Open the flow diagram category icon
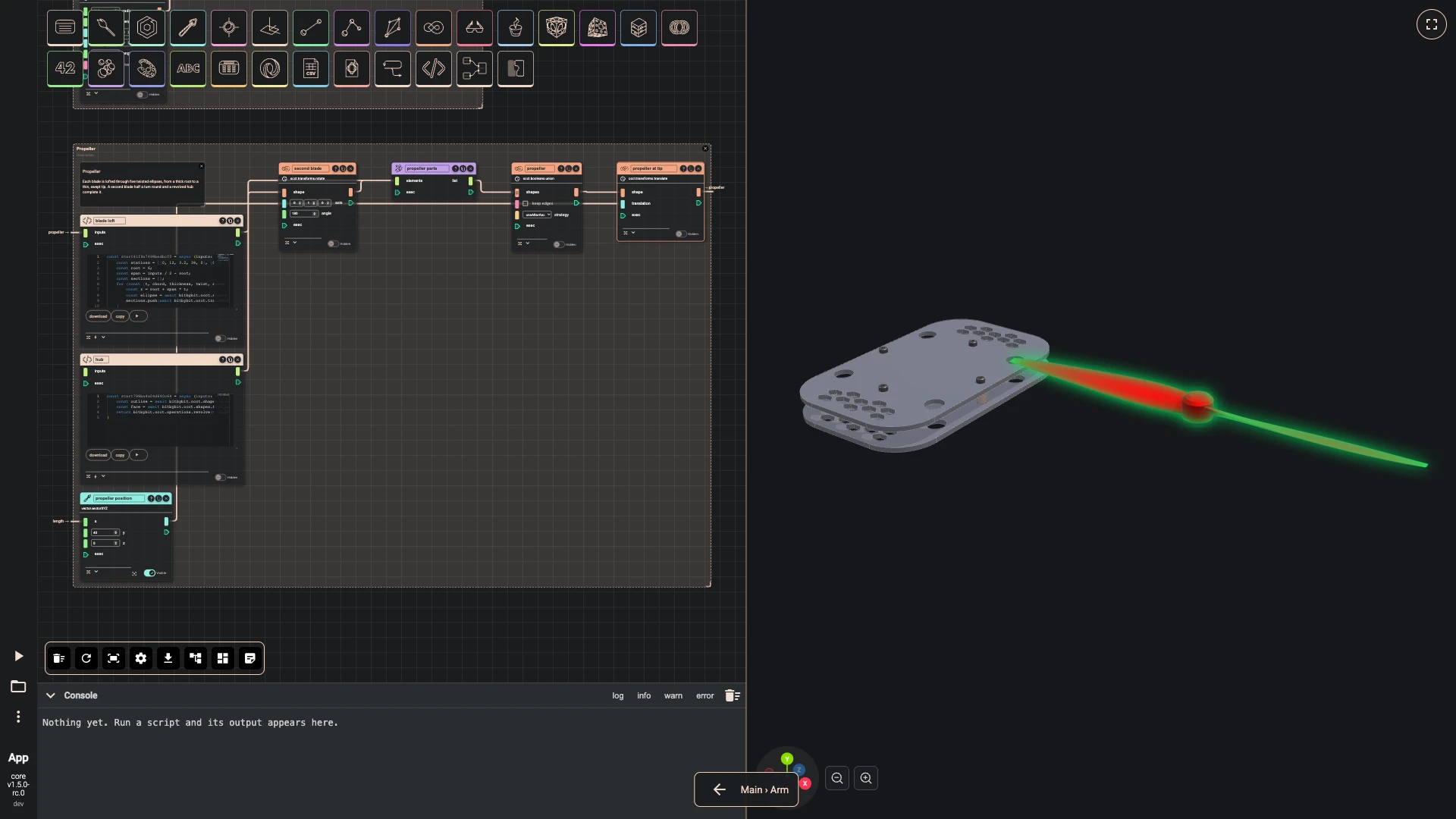The image size is (1456, 819). click(475, 69)
